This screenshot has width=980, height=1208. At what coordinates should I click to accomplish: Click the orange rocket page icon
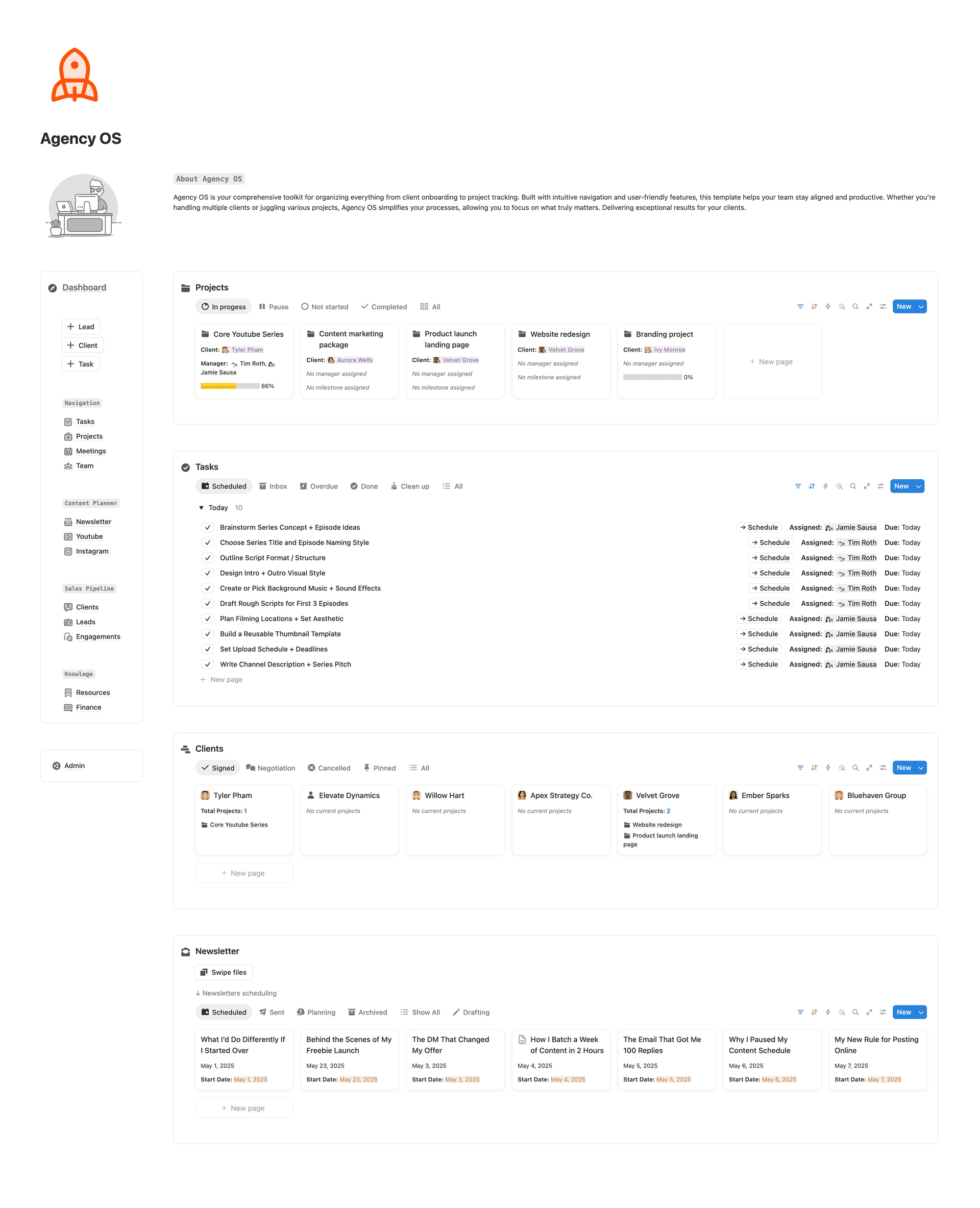pyautogui.click(x=75, y=75)
